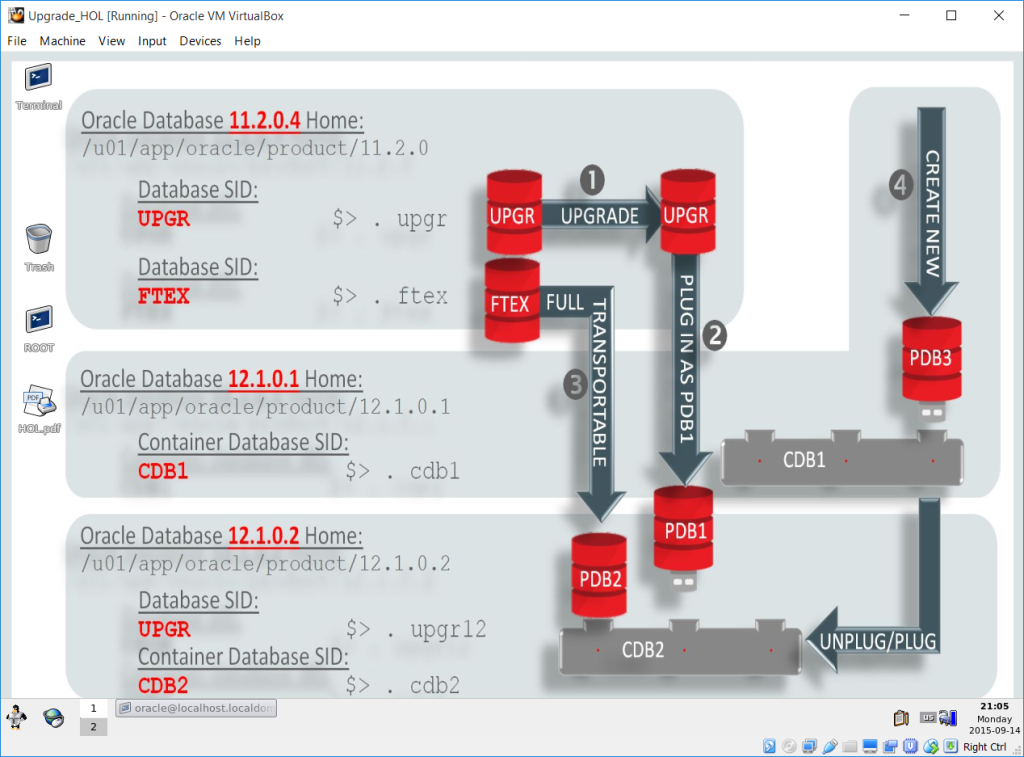The height and width of the screenshot is (757, 1024).
Task: Click the mouse integration status icon
Action: click(931, 746)
